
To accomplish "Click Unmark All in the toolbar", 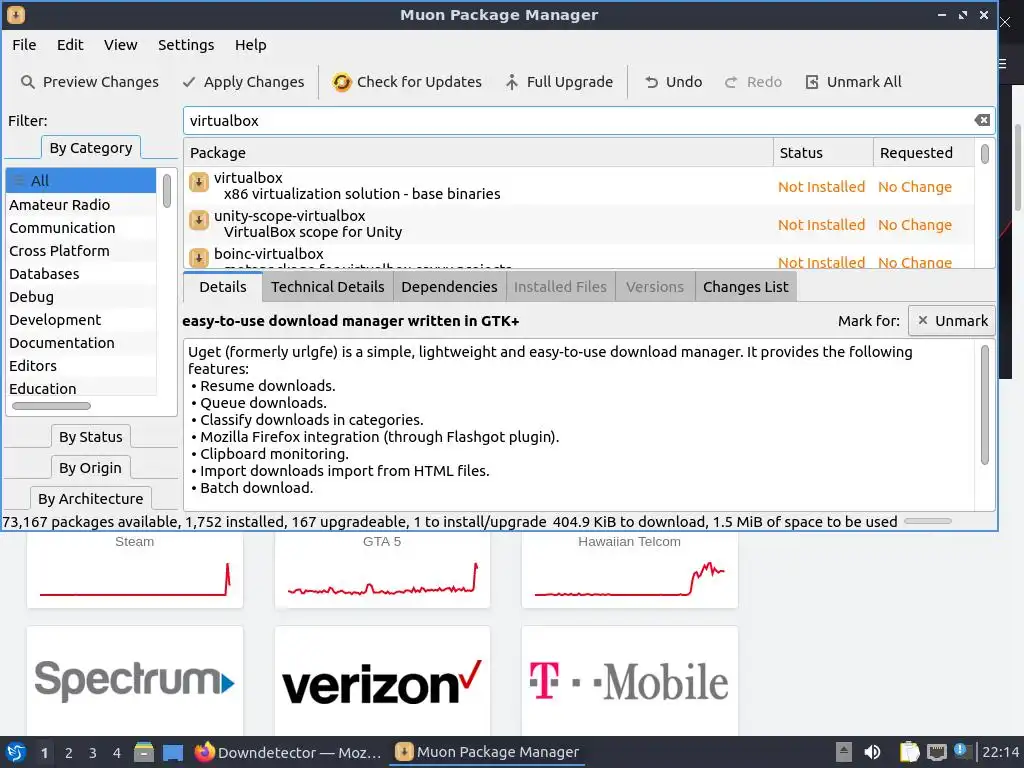I will 854,82.
